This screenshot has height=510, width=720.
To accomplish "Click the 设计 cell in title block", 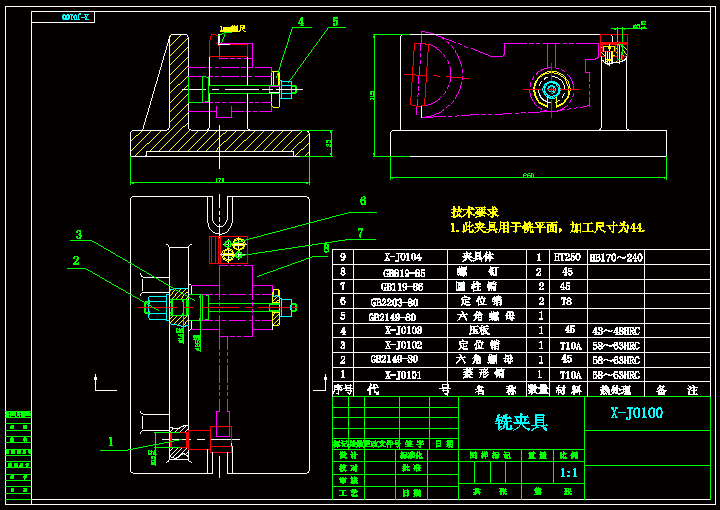I will point(348,455).
